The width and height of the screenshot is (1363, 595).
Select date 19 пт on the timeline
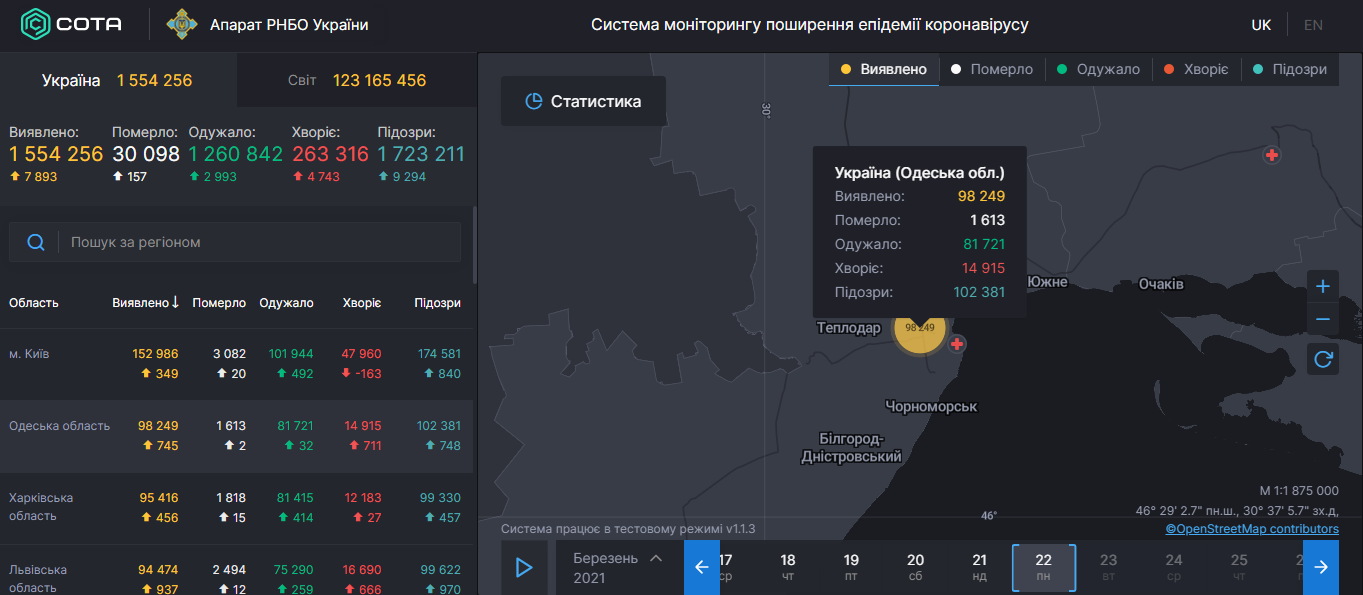pos(850,566)
